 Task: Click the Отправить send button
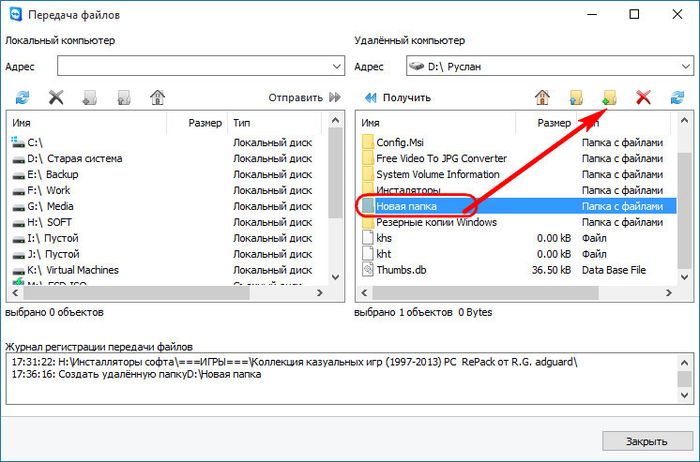point(309,97)
